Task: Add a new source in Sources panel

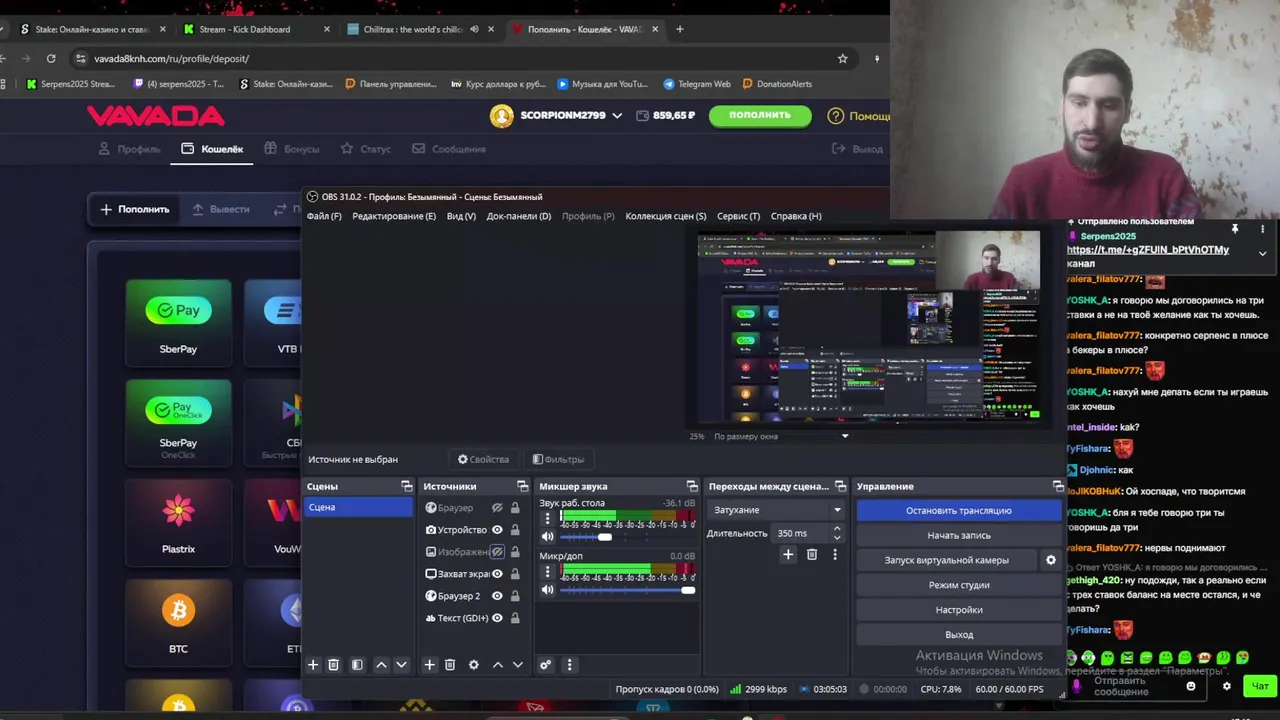Action: [429, 665]
